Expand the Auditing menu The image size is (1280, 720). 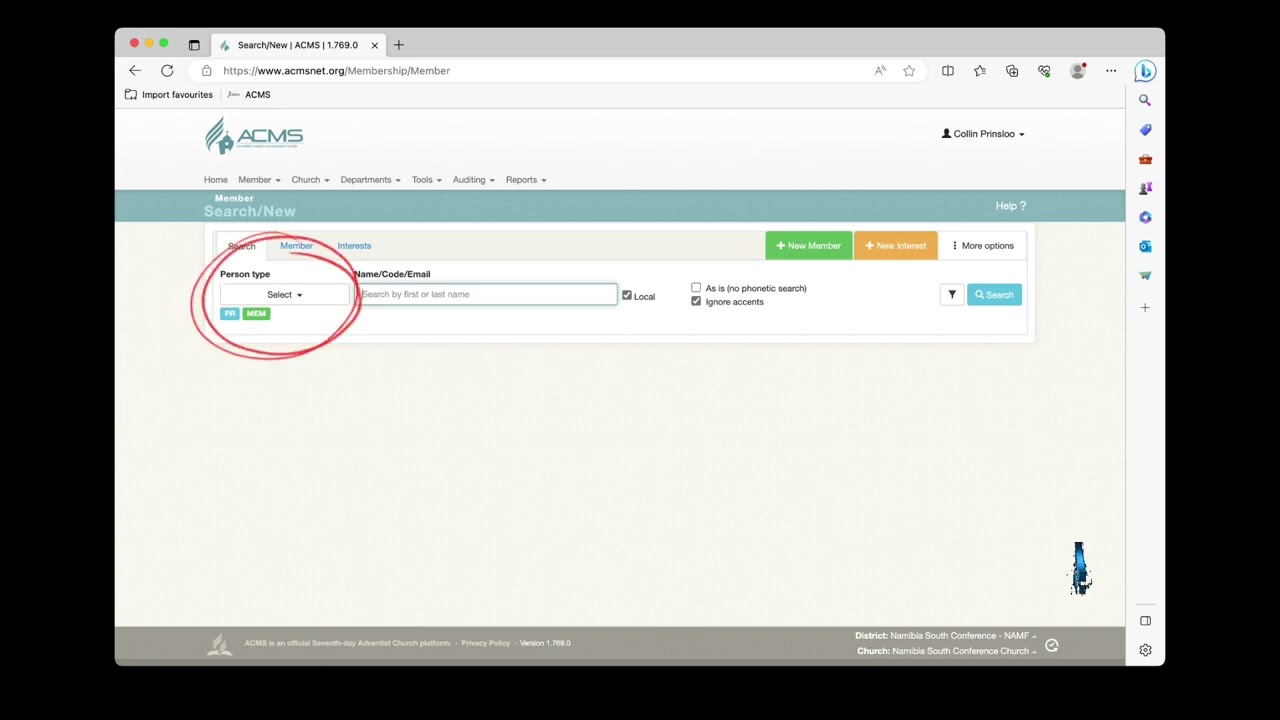[x=473, y=180]
